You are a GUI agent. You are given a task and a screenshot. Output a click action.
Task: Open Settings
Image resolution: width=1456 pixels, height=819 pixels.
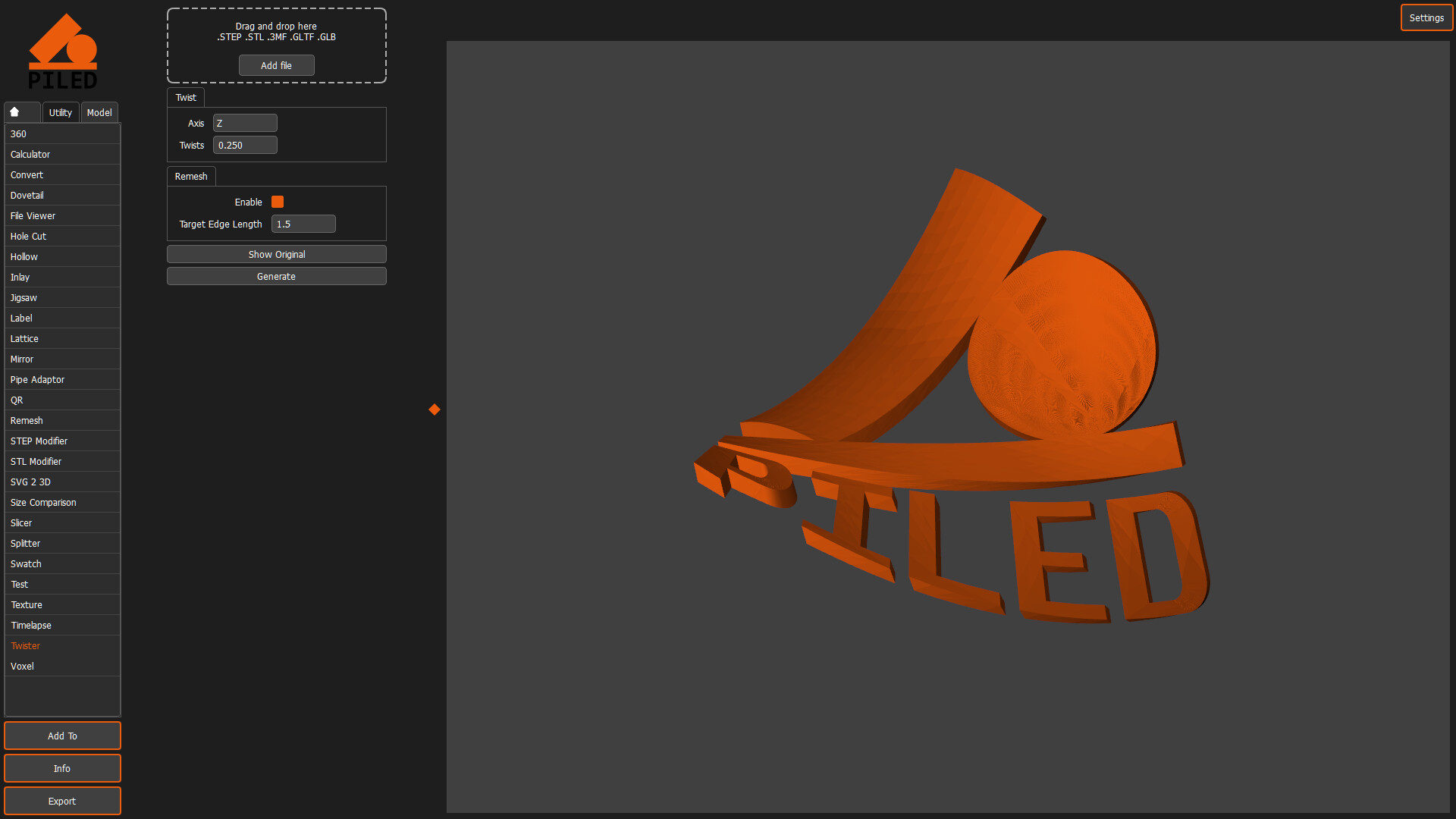pyautogui.click(x=1426, y=17)
